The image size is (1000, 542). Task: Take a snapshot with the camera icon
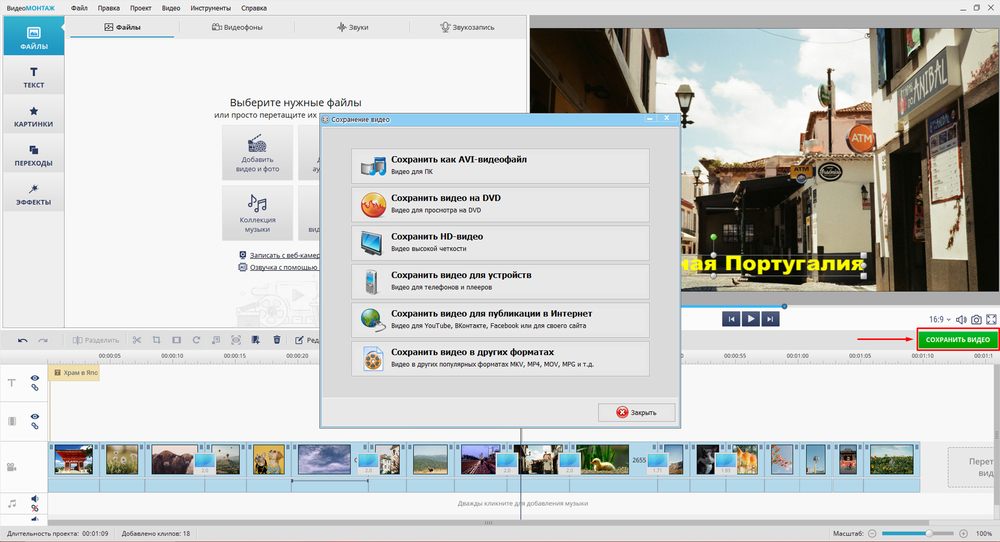(x=976, y=319)
